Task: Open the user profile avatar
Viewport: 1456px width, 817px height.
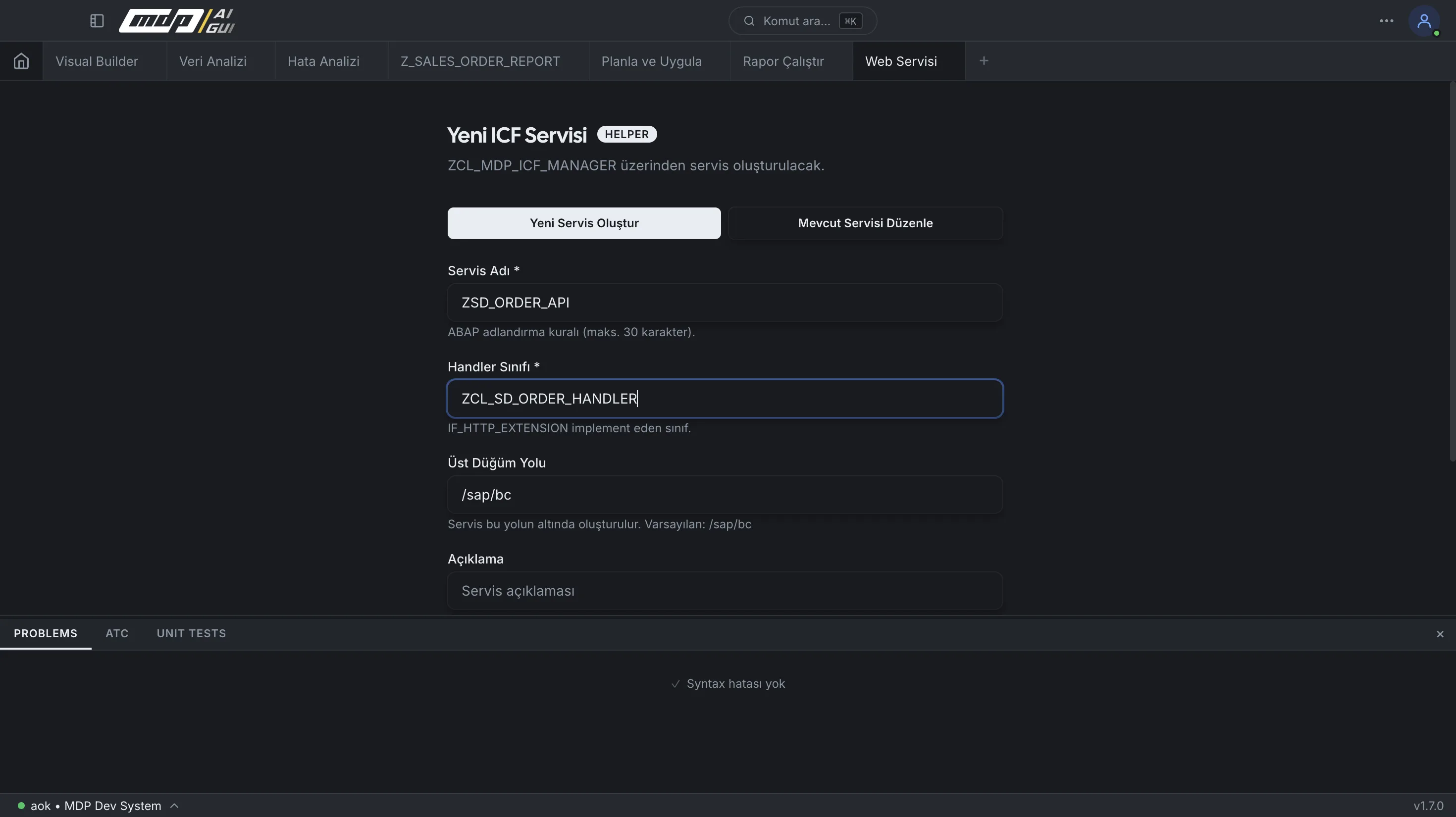Action: click(x=1424, y=21)
